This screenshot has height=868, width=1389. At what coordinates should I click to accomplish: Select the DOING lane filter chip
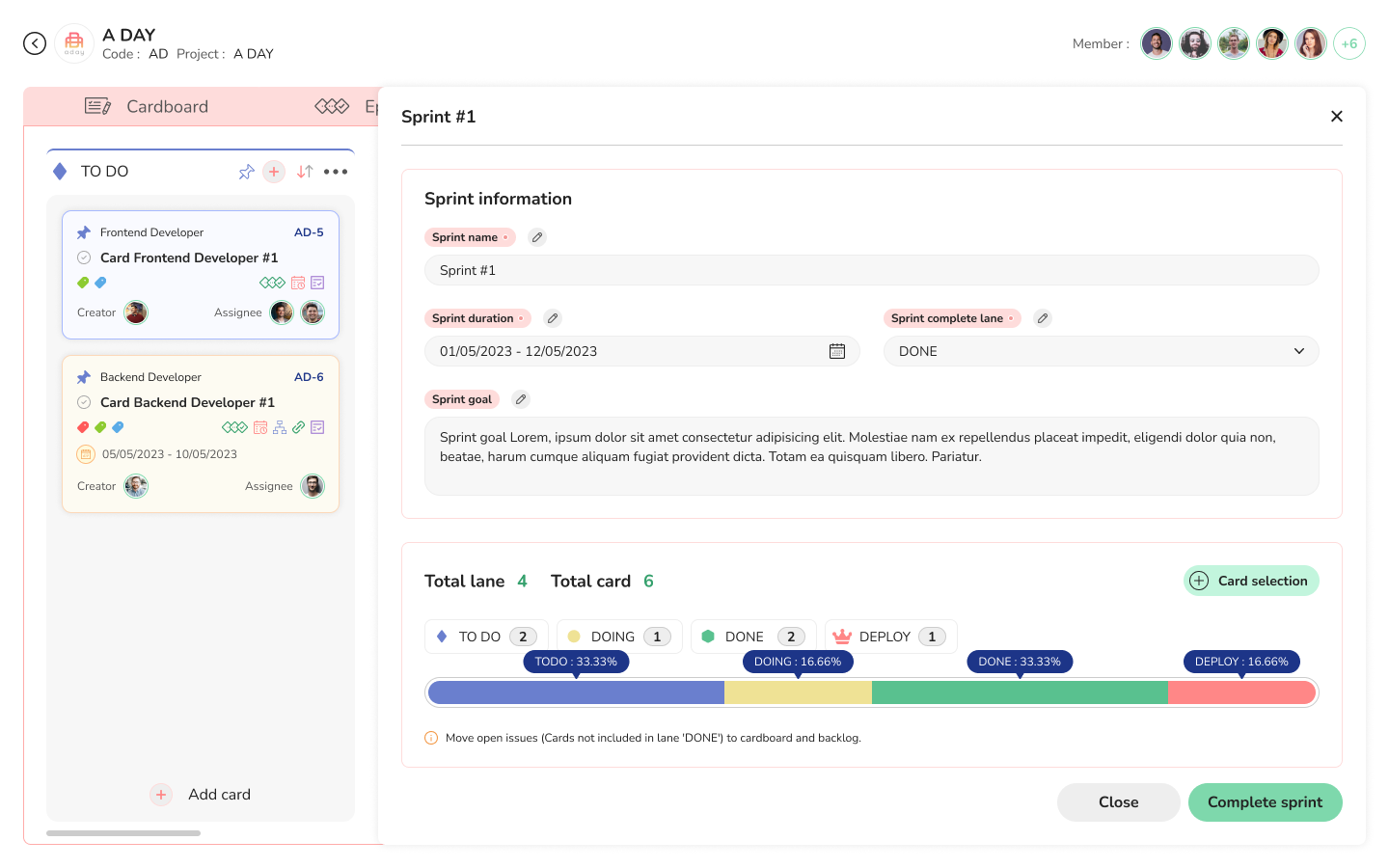(x=618, y=637)
